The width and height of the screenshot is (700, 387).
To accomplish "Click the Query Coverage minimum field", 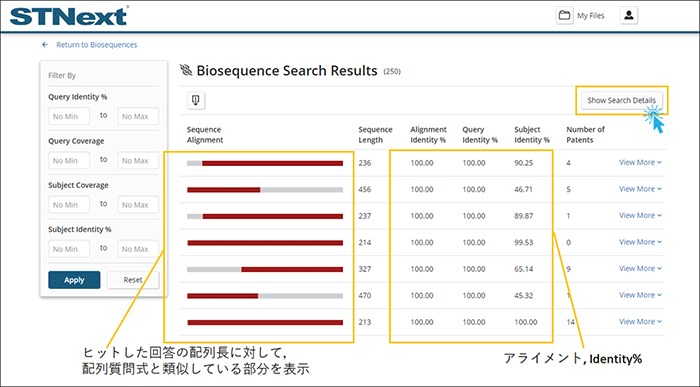I will click(69, 160).
